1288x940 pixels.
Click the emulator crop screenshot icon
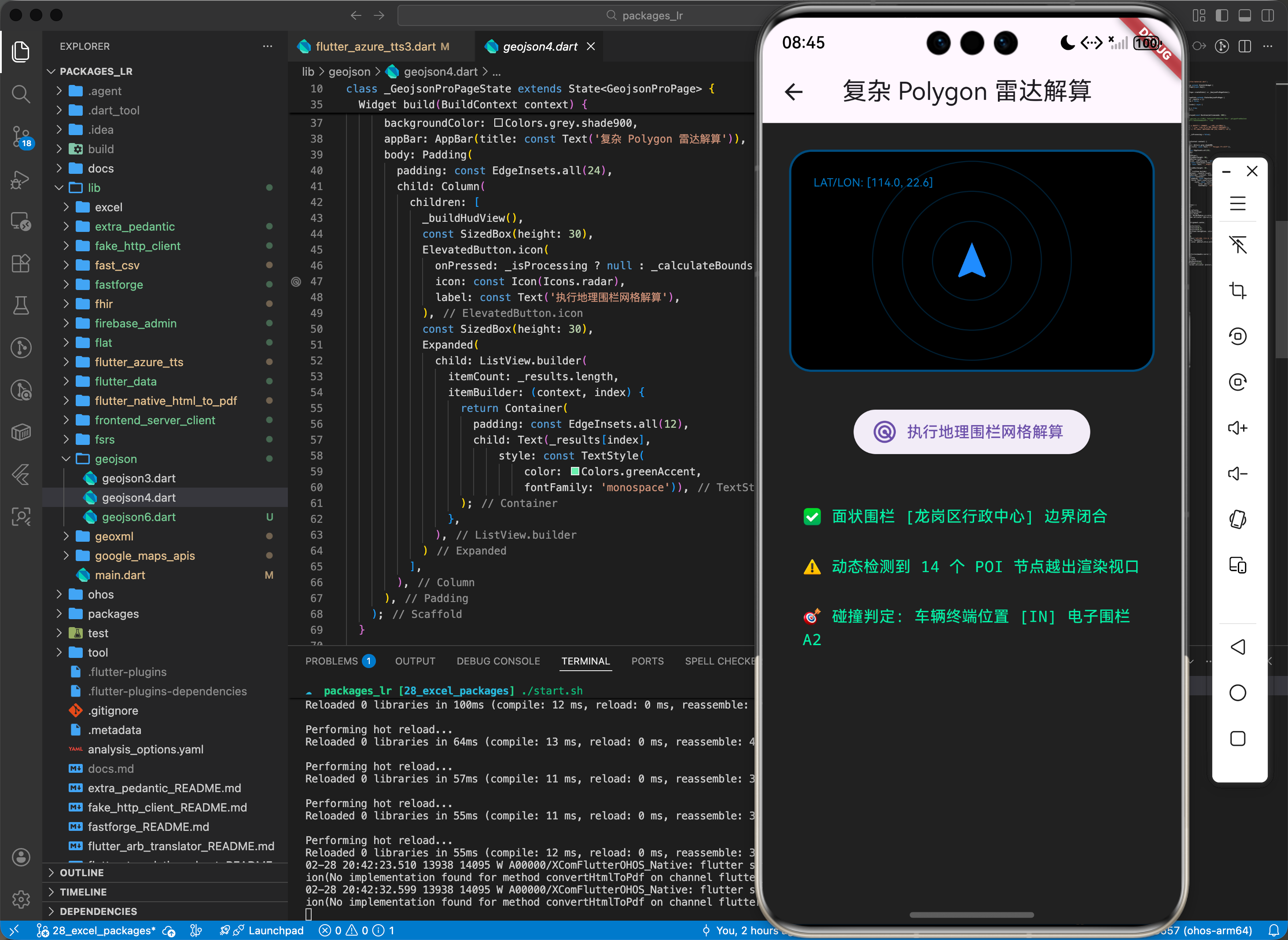[x=1237, y=290]
